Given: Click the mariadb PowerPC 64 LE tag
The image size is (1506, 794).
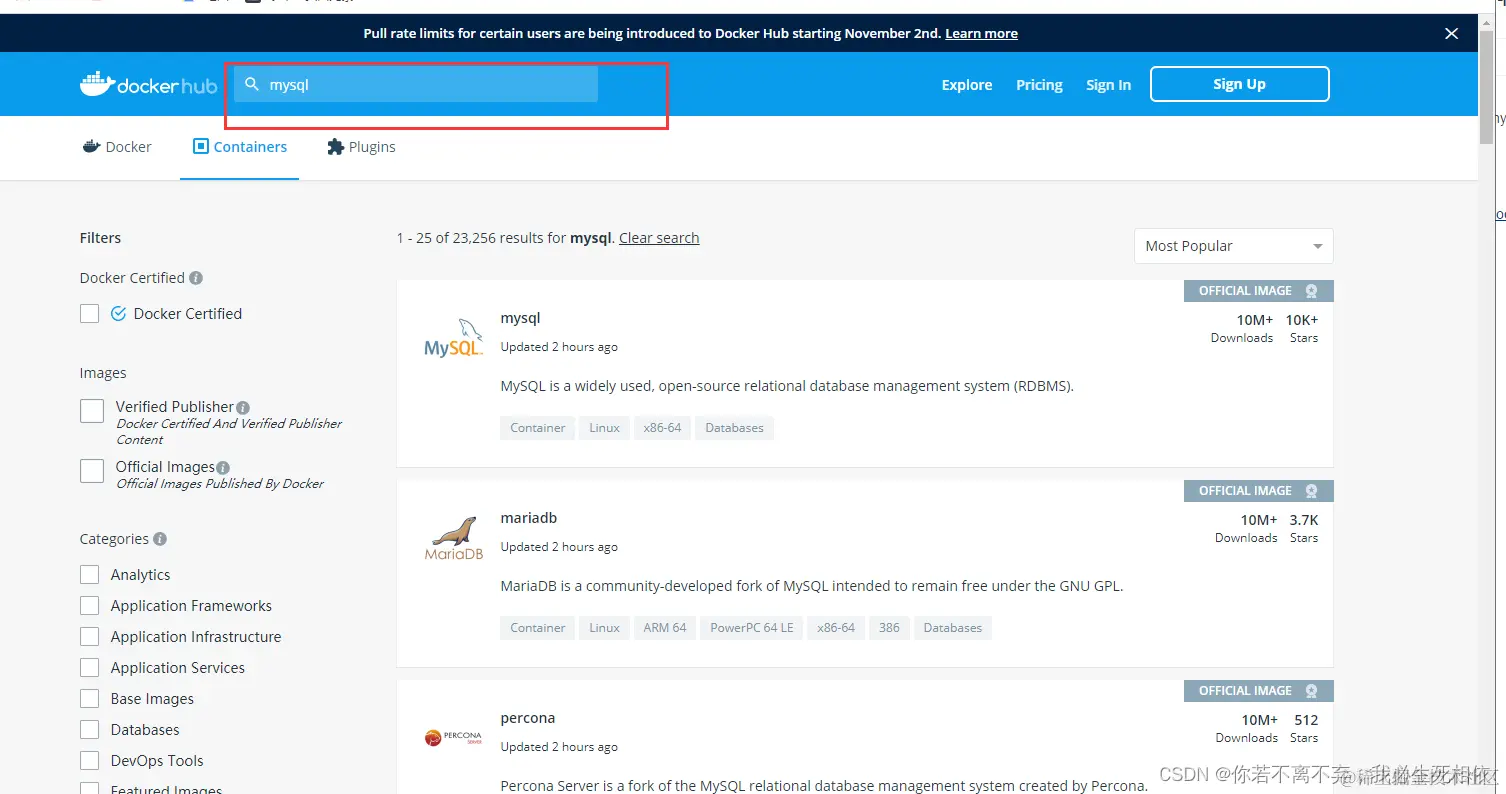Looking at the screenshot, I should [x=751, y=628].
